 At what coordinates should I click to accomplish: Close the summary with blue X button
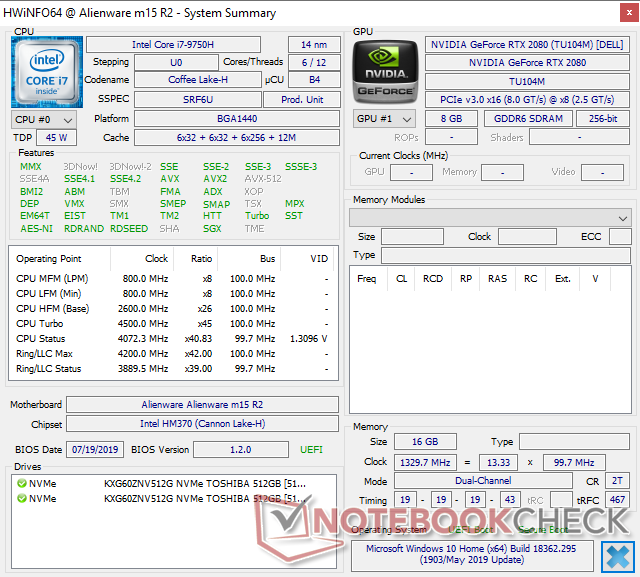point(618,557)
